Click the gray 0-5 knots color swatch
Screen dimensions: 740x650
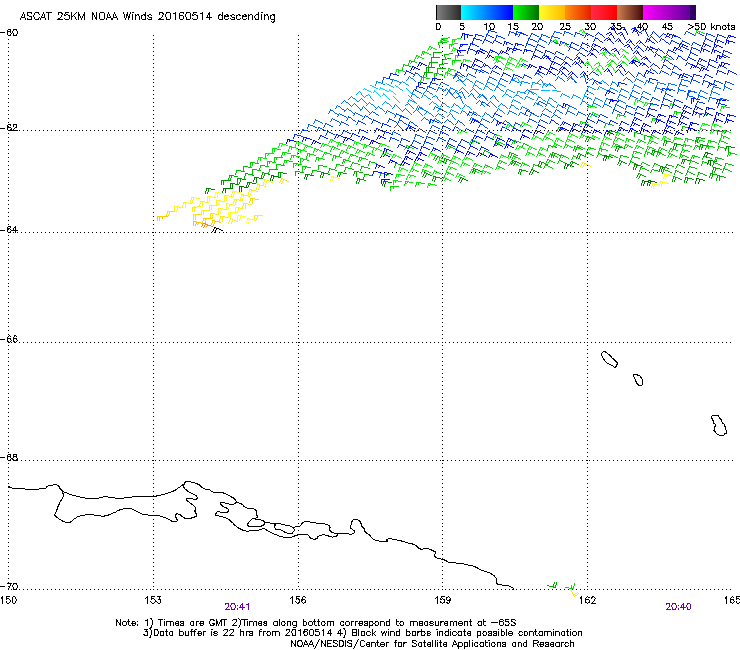448,12
